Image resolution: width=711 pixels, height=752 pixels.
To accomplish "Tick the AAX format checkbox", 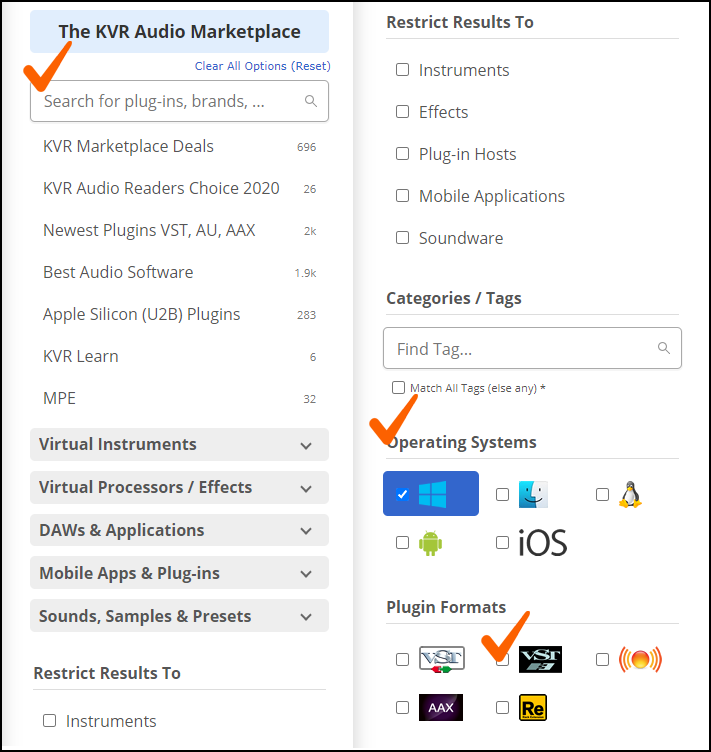I will coord(402,708).
